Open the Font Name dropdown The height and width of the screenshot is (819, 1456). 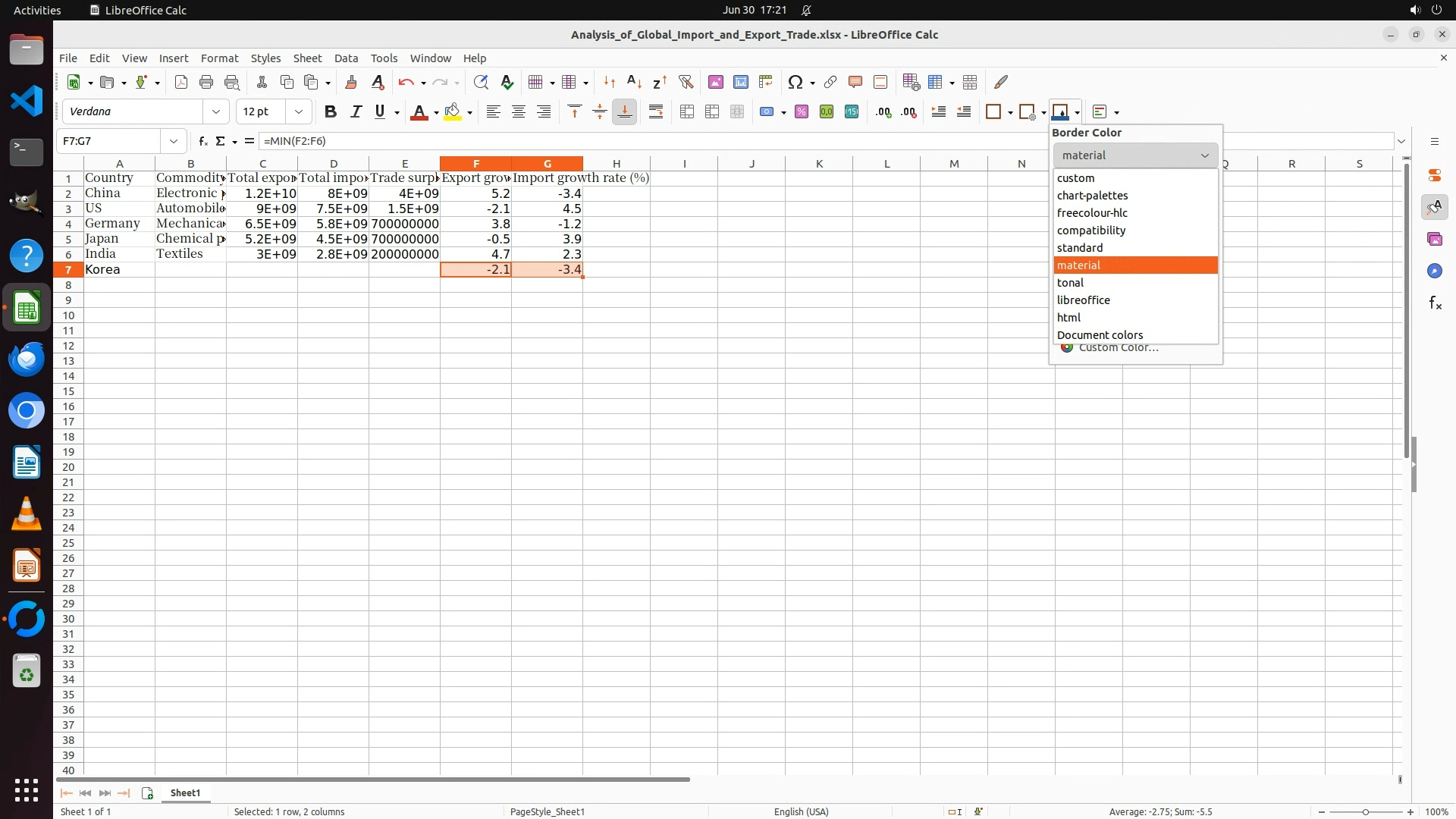(x=216, y=111)
